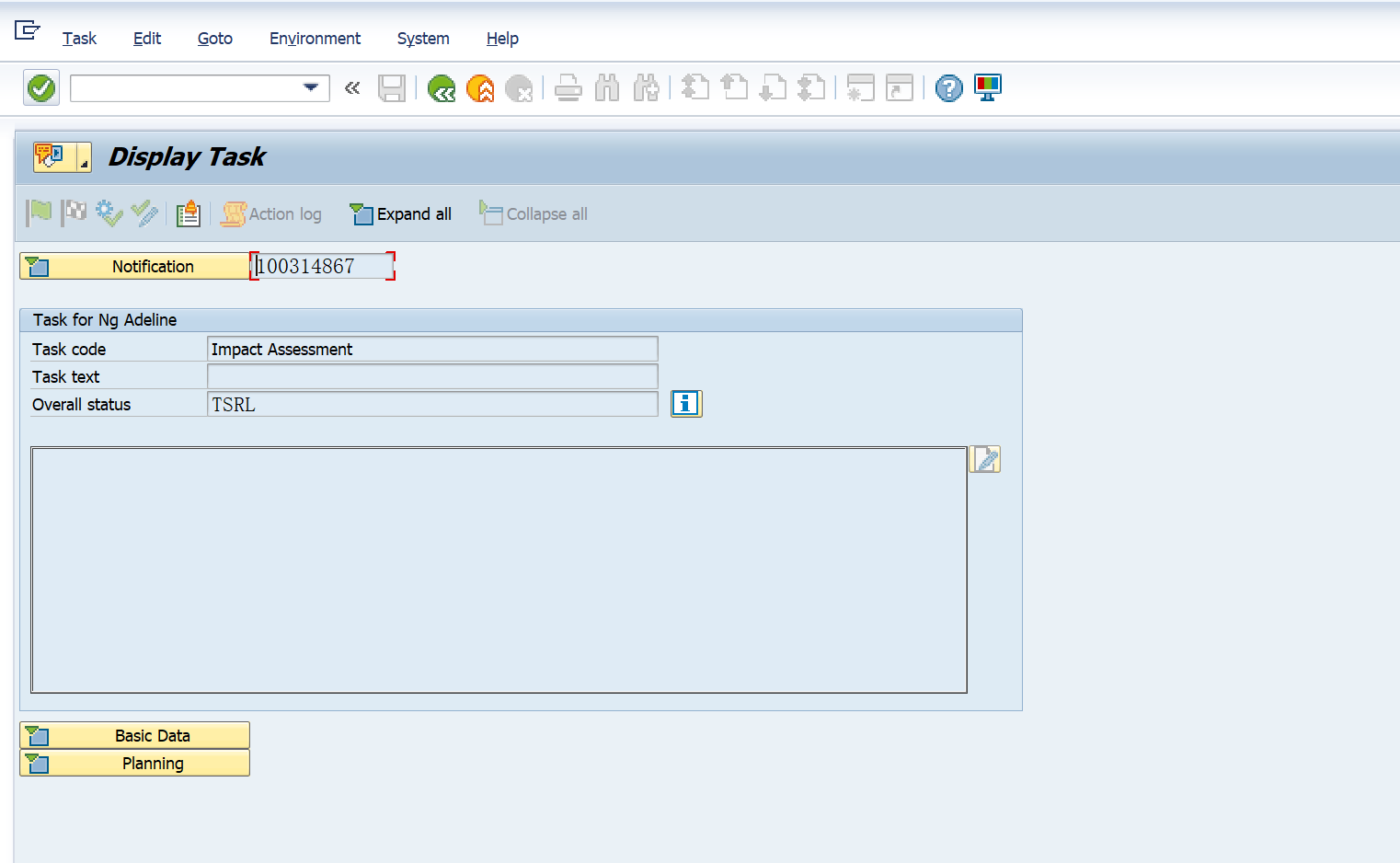This screenshot has height=863, width=1400.
Task: Click the Find binoculars icon
Action: (607, 88)
